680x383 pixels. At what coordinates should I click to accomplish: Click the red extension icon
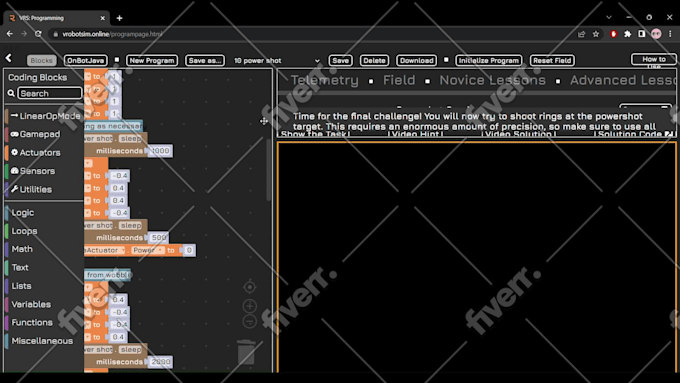pos(613,34)
